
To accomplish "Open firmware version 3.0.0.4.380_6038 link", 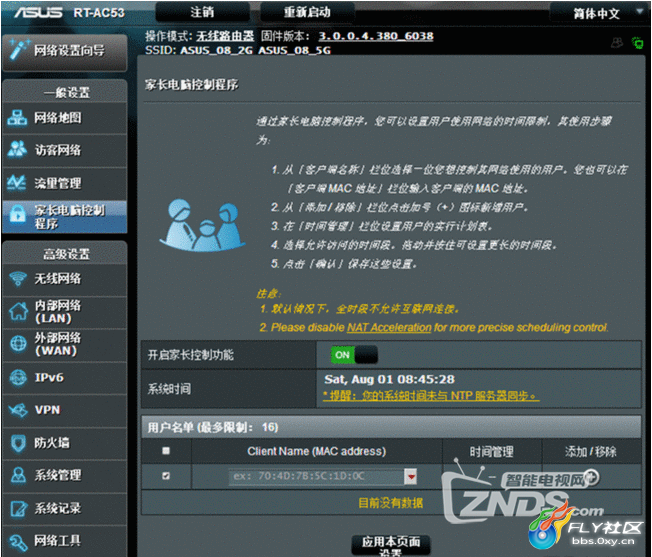I will pos(376,36).
